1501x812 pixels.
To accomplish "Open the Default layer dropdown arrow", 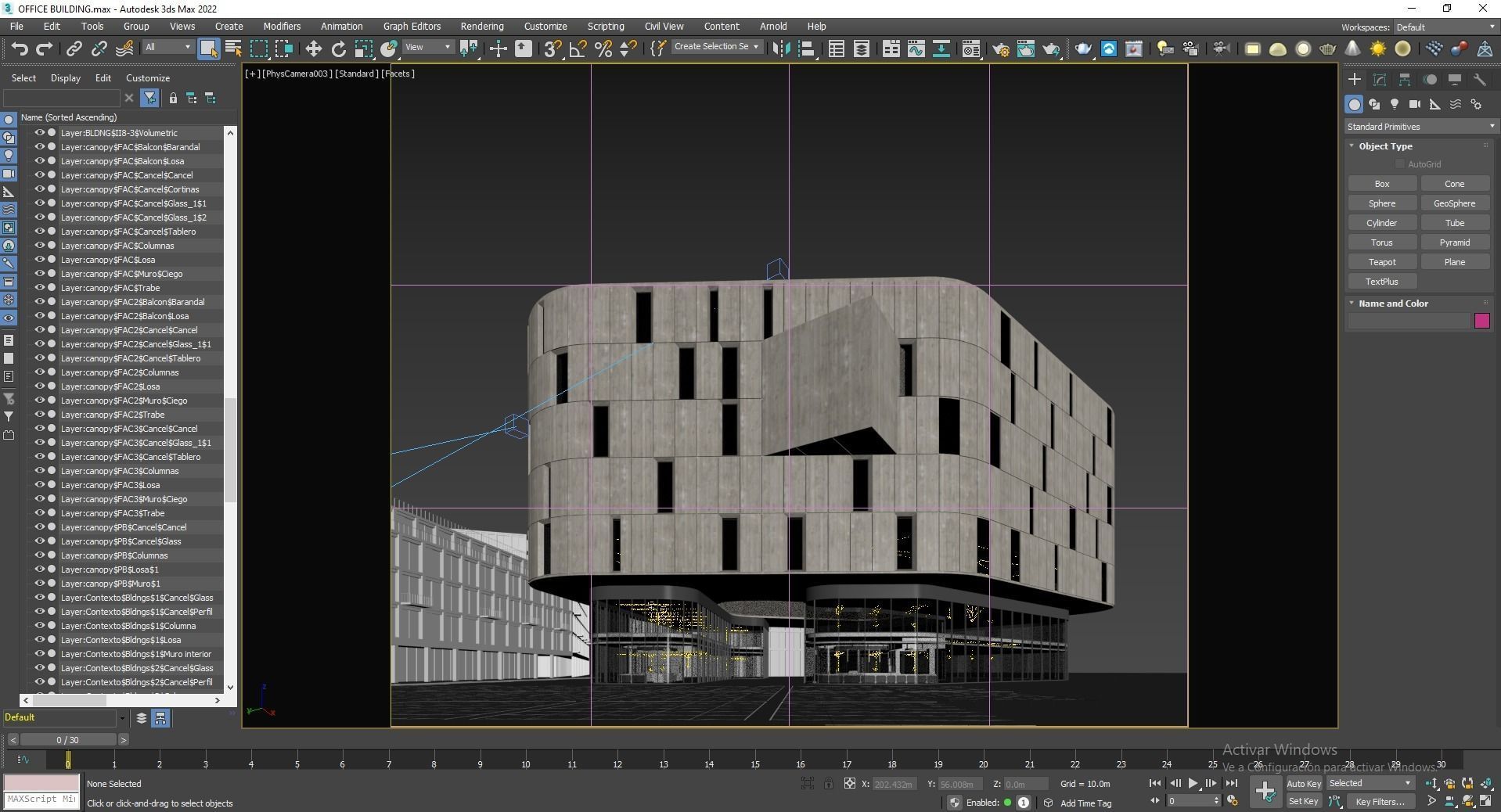I will (x=122, y=718).
